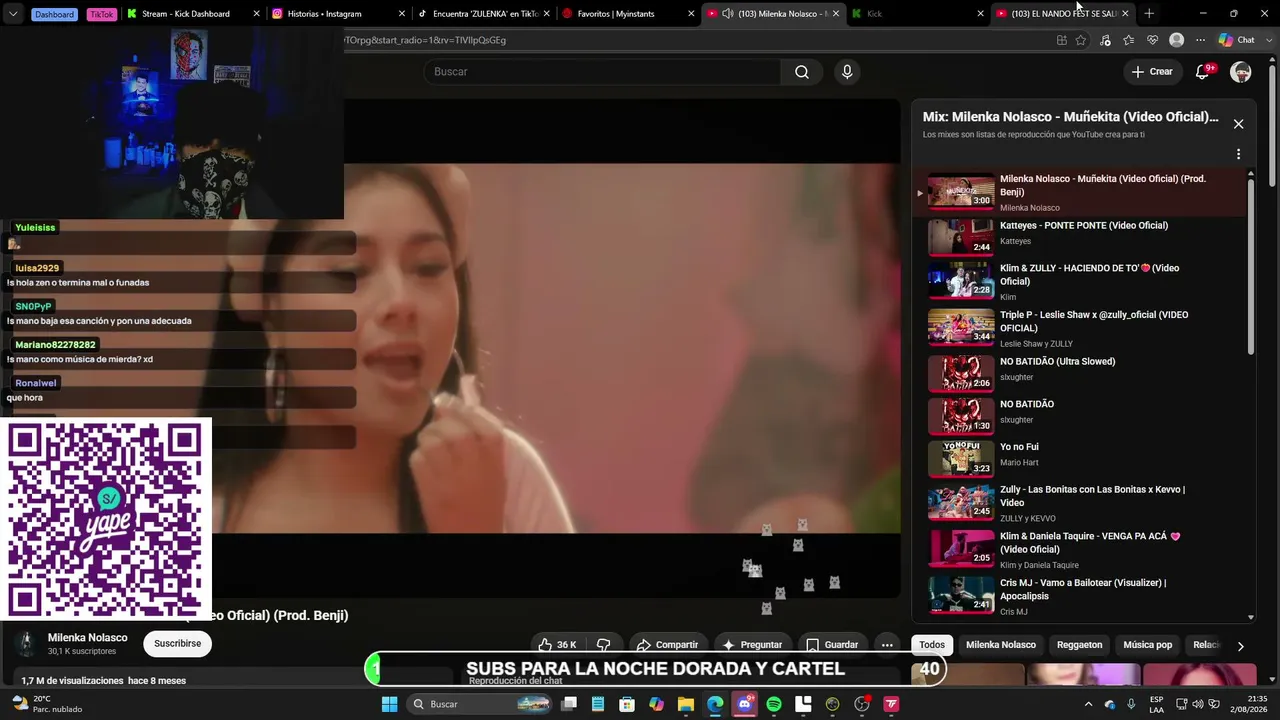Open File Explorer from the taskbar
1280x720 pixels.
[686, 704]
